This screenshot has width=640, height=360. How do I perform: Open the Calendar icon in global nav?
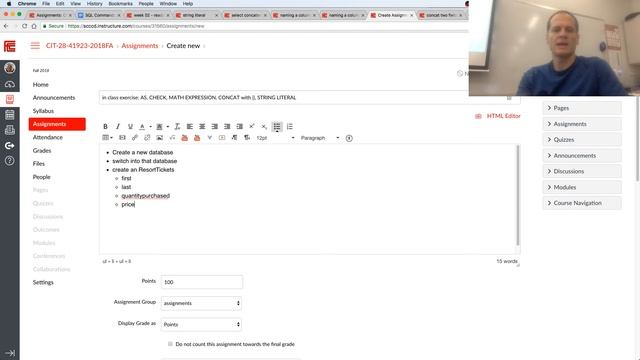coord(10,115)
